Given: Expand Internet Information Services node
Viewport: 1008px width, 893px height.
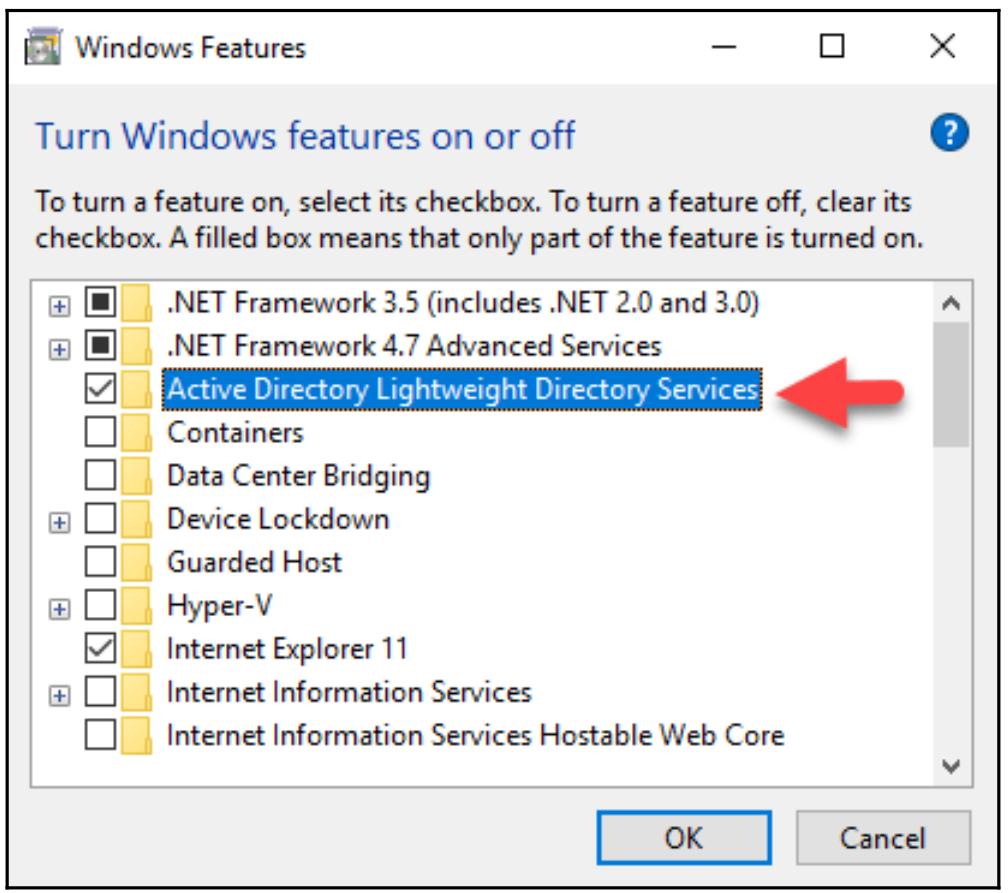Looking at the screenshot, I should pos(62,692).
